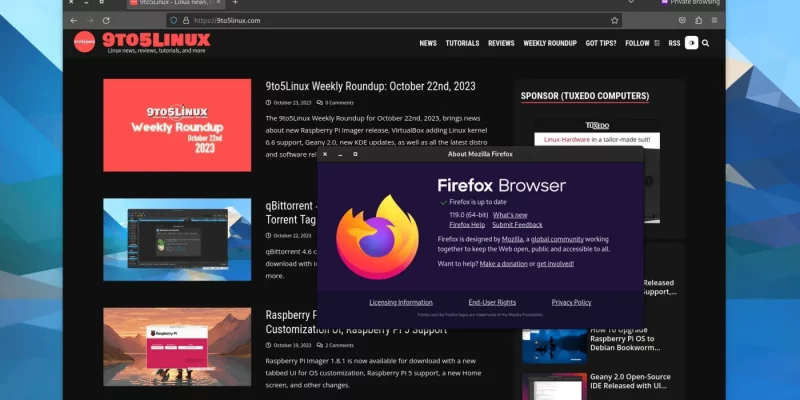Open the GOT TIPS? menu item

coord(601,43)
